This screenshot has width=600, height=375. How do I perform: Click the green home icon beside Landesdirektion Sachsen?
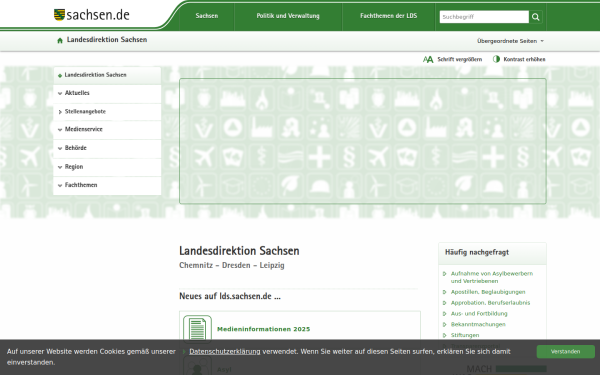60,41
